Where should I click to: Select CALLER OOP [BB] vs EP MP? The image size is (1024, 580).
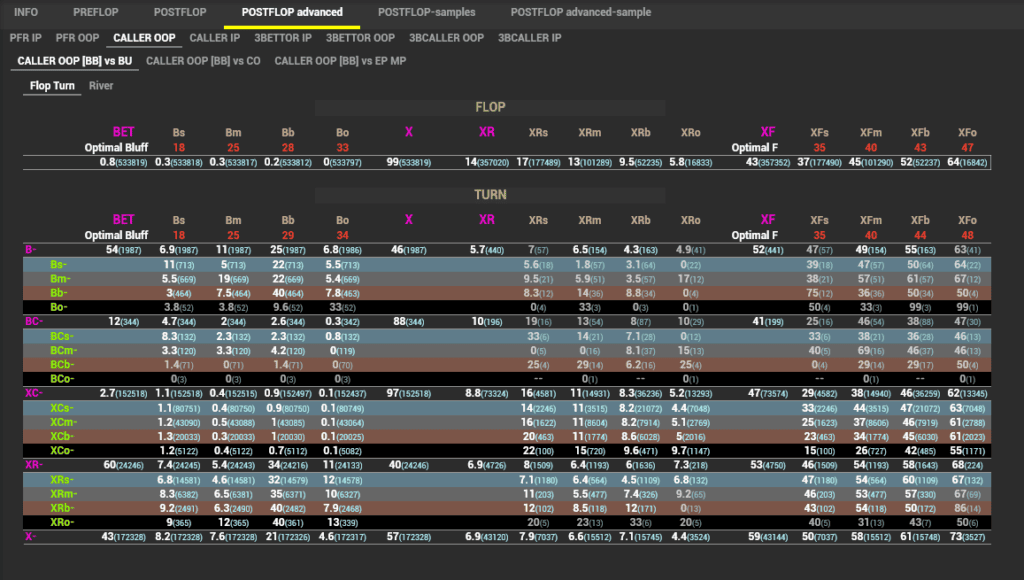pyautogui.click(x=340, y=61)
